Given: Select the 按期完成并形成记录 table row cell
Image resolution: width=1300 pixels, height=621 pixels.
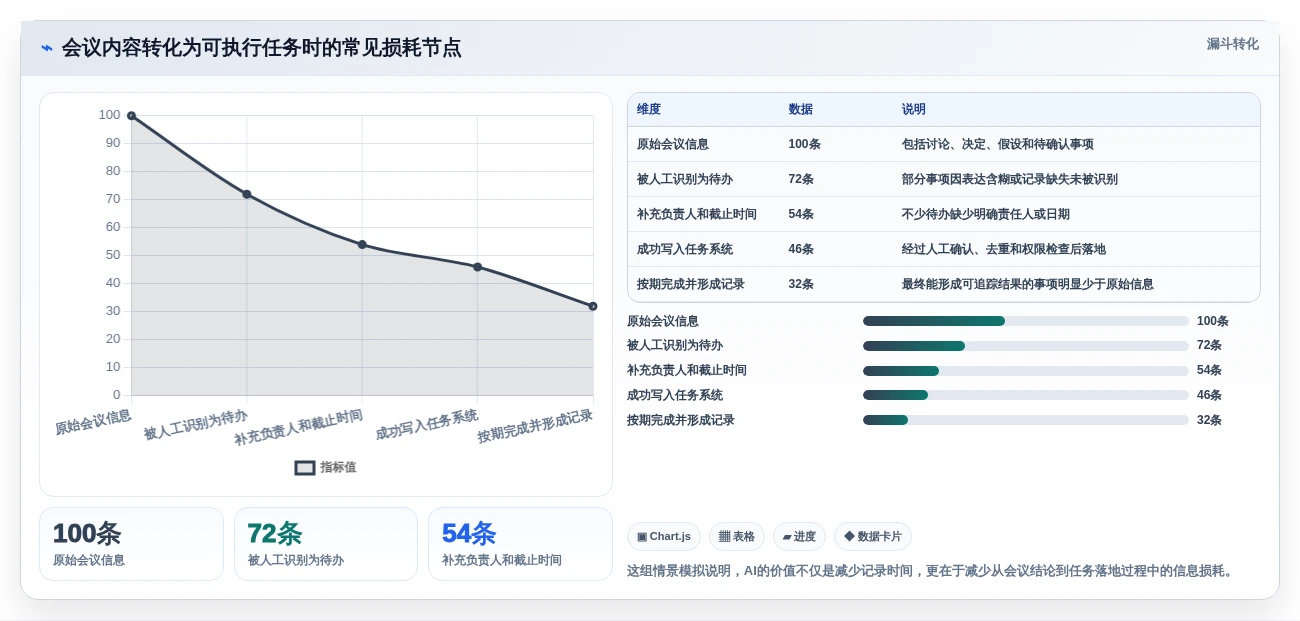Looking at the screenshot, I should [691, 284].
